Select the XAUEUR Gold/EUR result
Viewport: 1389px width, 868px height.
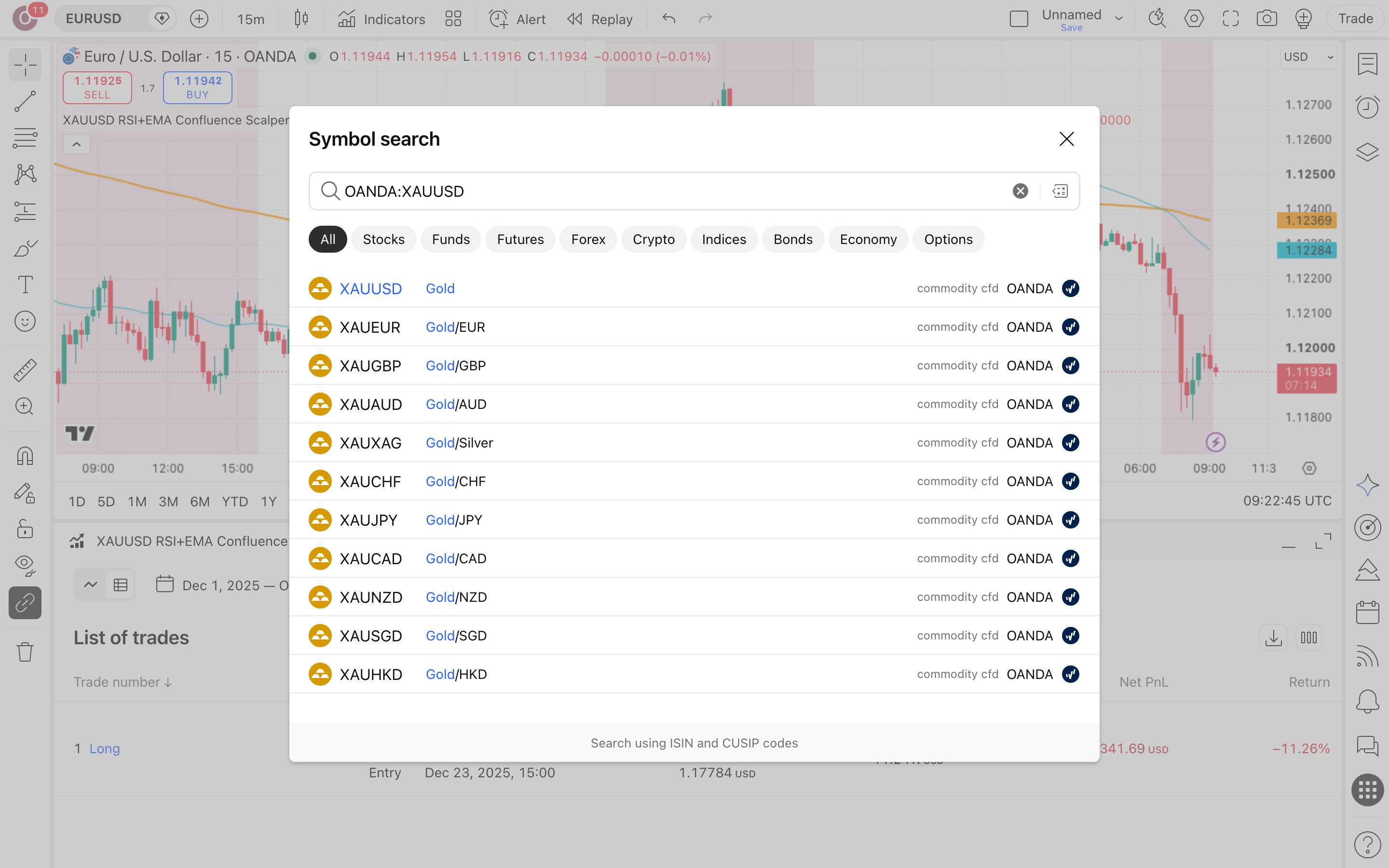point(694,326)
